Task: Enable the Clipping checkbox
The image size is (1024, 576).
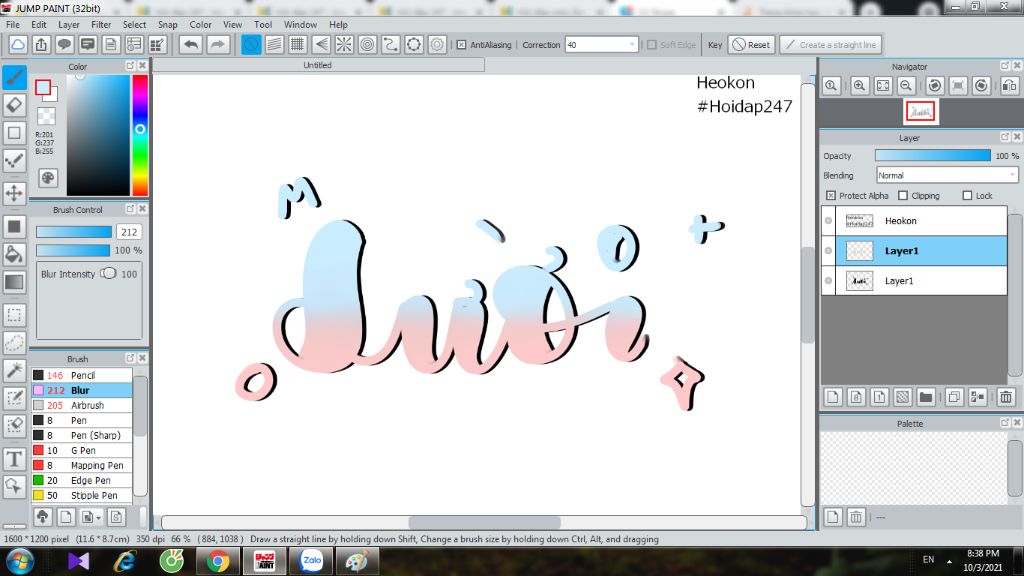Action: tap(903, 195)
